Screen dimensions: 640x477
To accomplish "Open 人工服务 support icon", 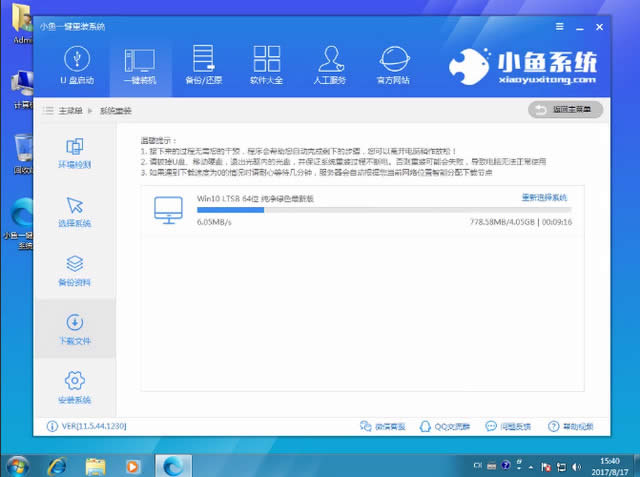I will click(x=329, y=65).
